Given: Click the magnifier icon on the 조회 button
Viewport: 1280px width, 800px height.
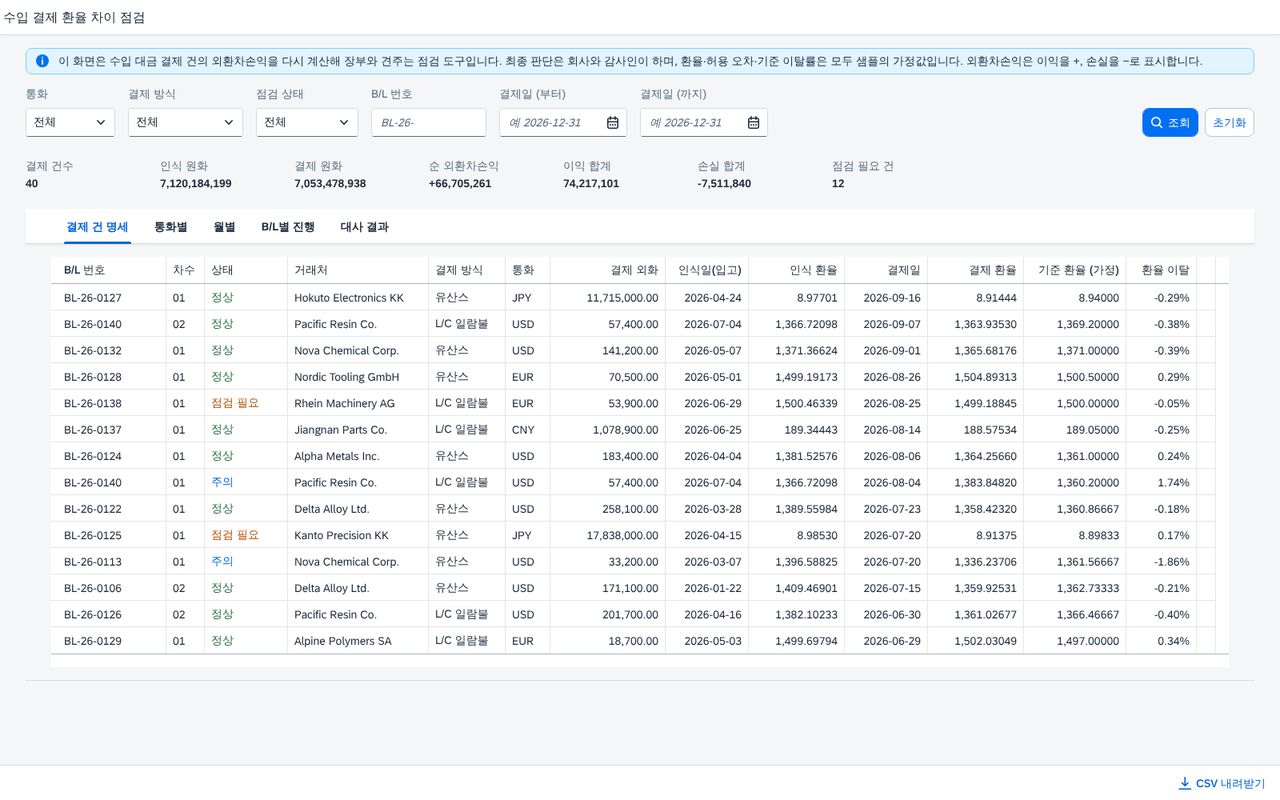Looking at the screenshot, I should 1156,123.
